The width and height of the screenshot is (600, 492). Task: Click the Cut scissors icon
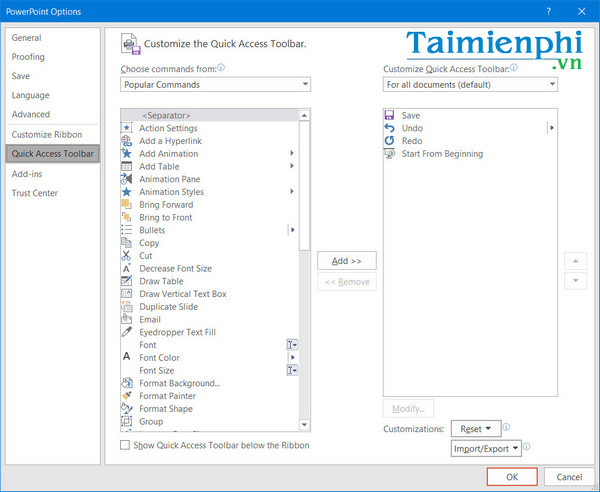tap(127, 255)
